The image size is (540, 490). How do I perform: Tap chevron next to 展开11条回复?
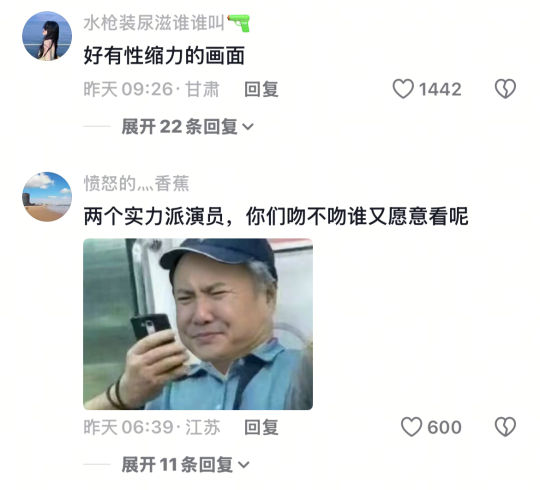tap(243, 465)
